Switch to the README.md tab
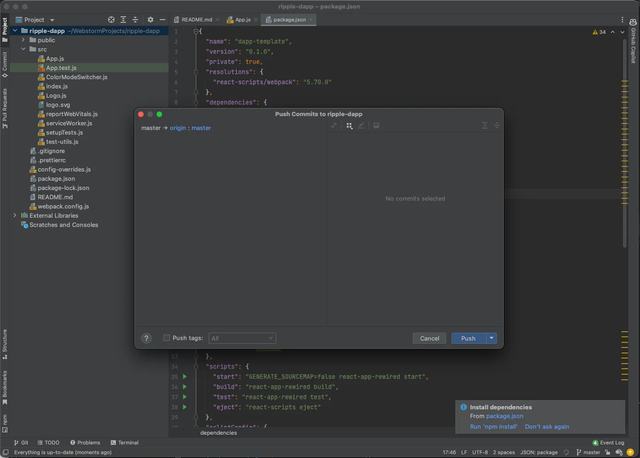Screen dimensions: 640x458 pyautogui.click(x=196, y=20)
